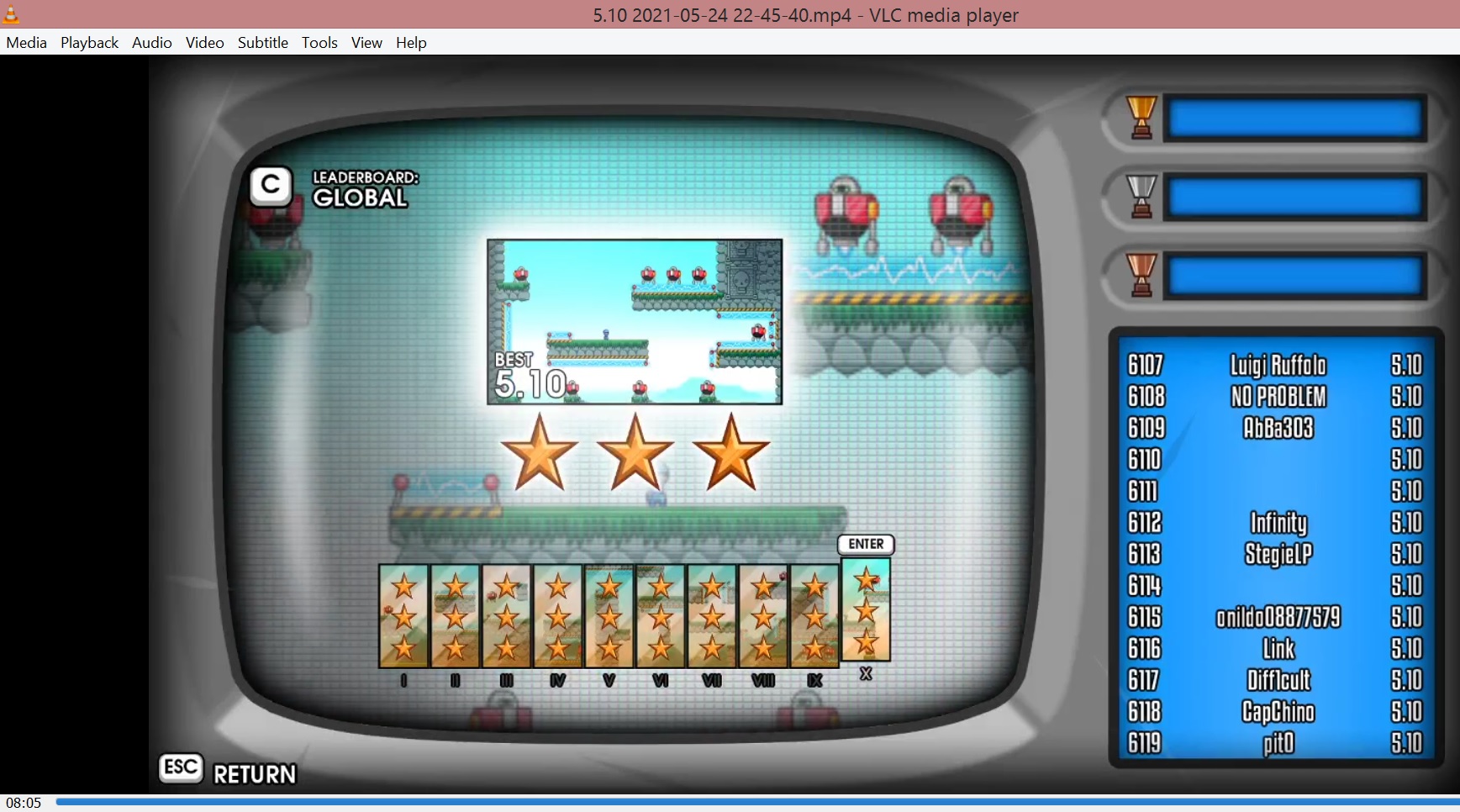Click the 5.10 time for rank 6112
This screenshot has height=812, width=1460.
point(1406,523)
